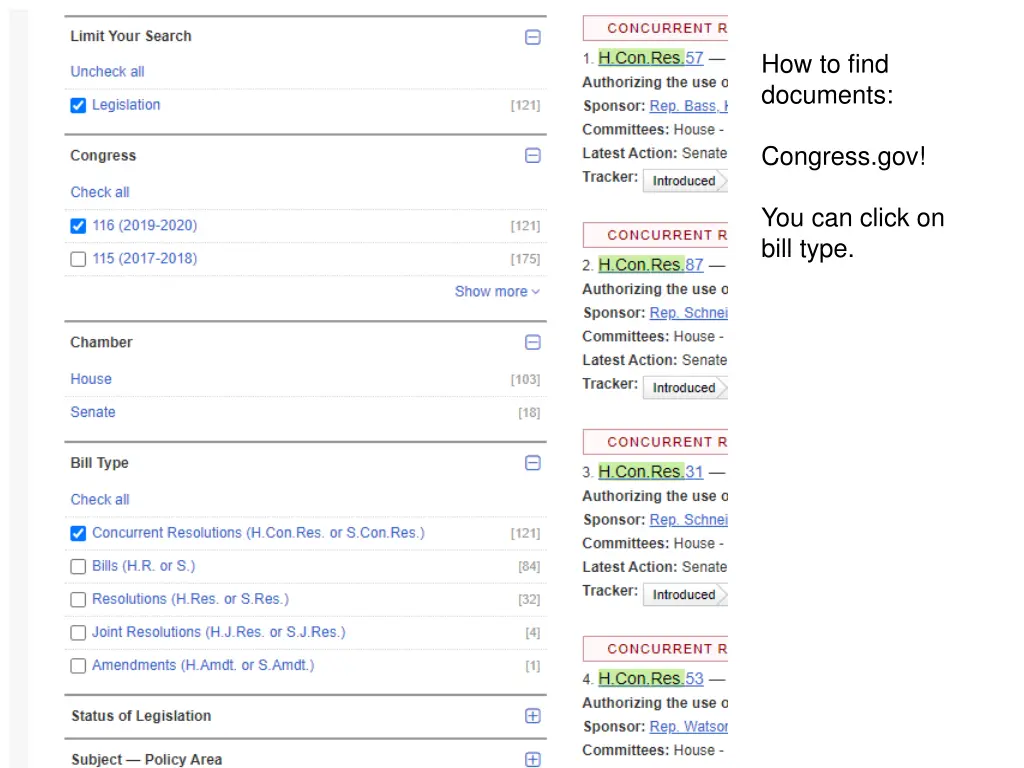Collapse the Bill Type filter section

tap(532, 463)
